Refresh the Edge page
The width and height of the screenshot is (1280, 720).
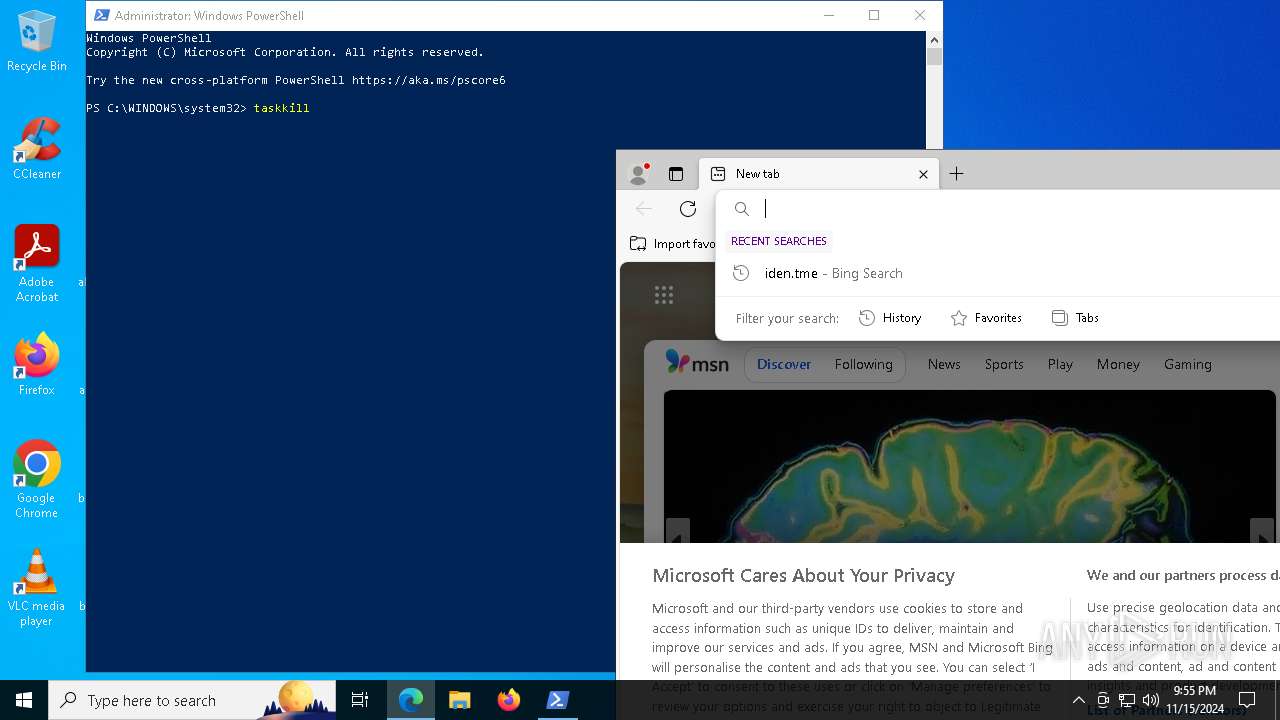[688, 209]
